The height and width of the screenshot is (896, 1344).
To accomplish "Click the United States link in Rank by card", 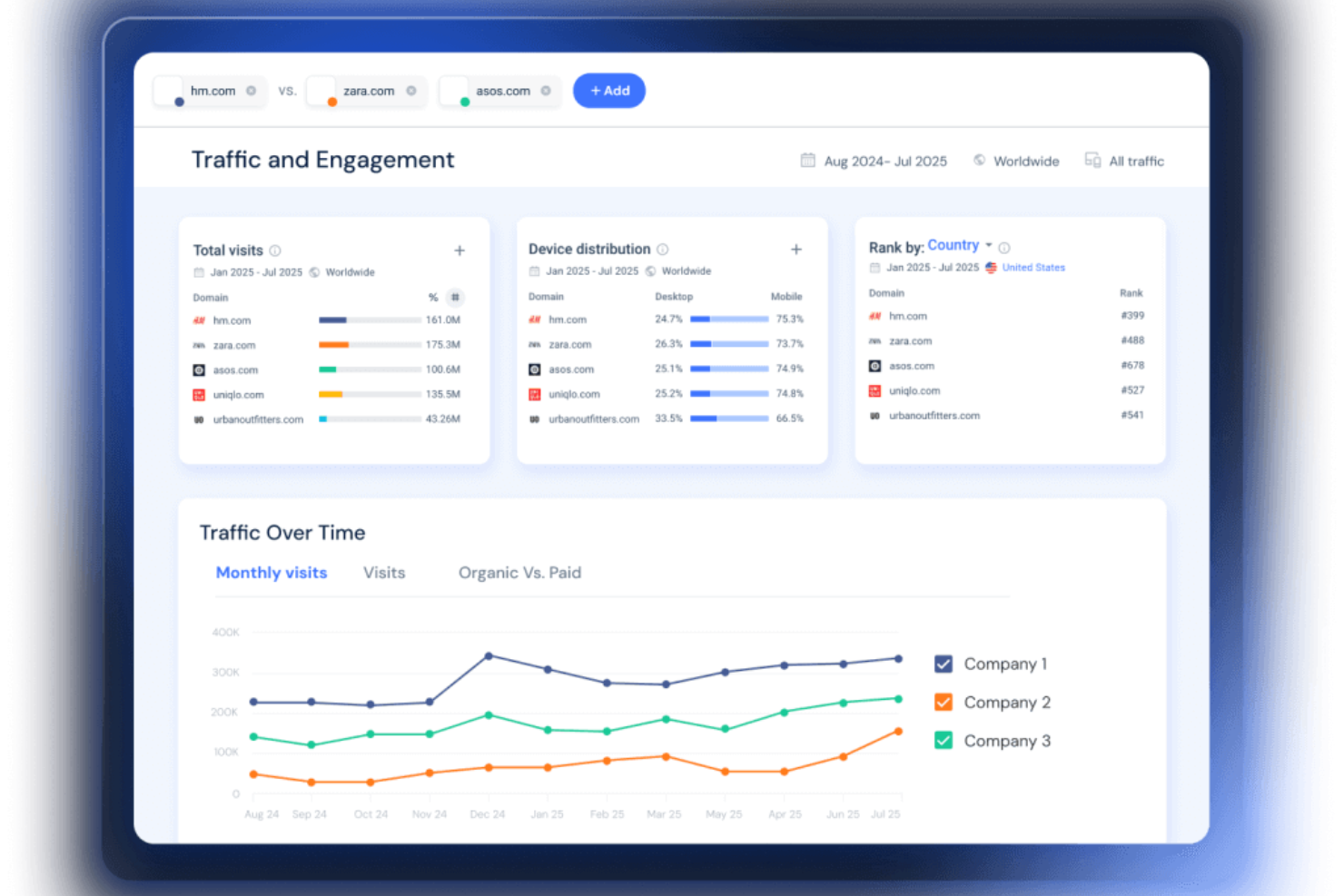I will (1033, 268).
